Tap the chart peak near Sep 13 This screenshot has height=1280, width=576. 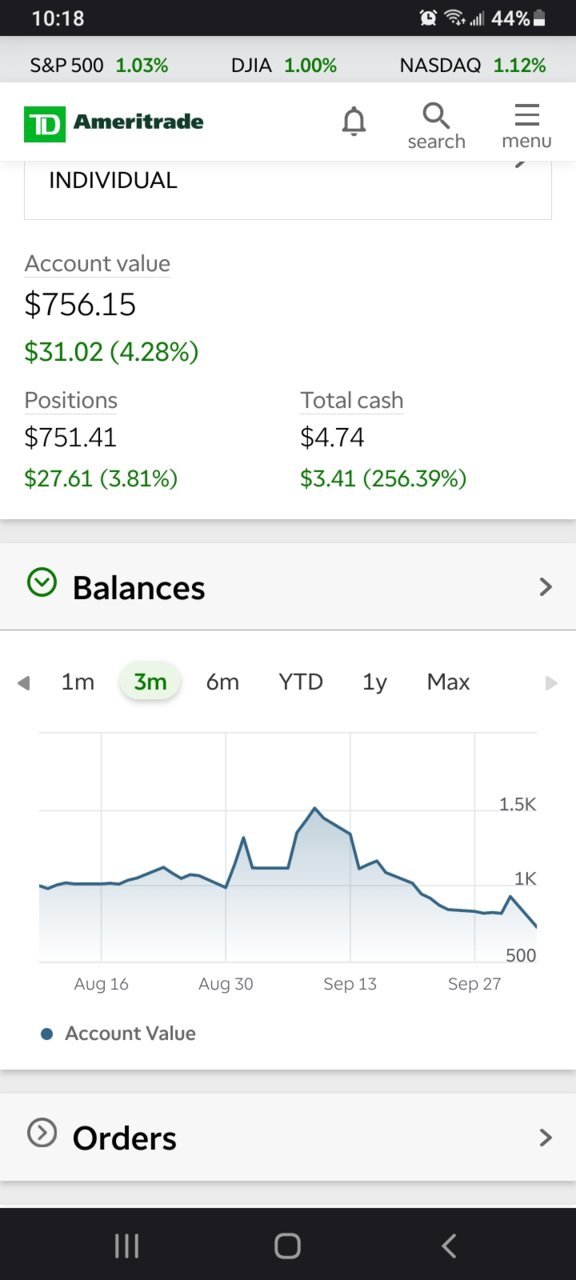315,808
